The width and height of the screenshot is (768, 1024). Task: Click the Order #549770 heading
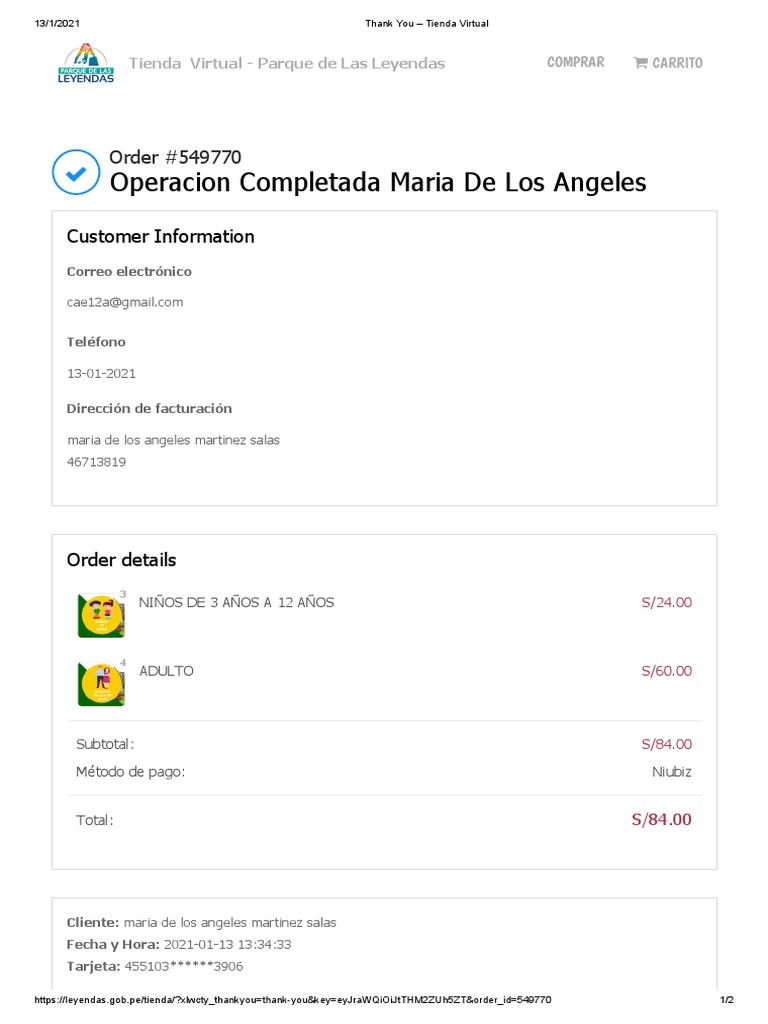pyautogui.click(x=175, y=157)
